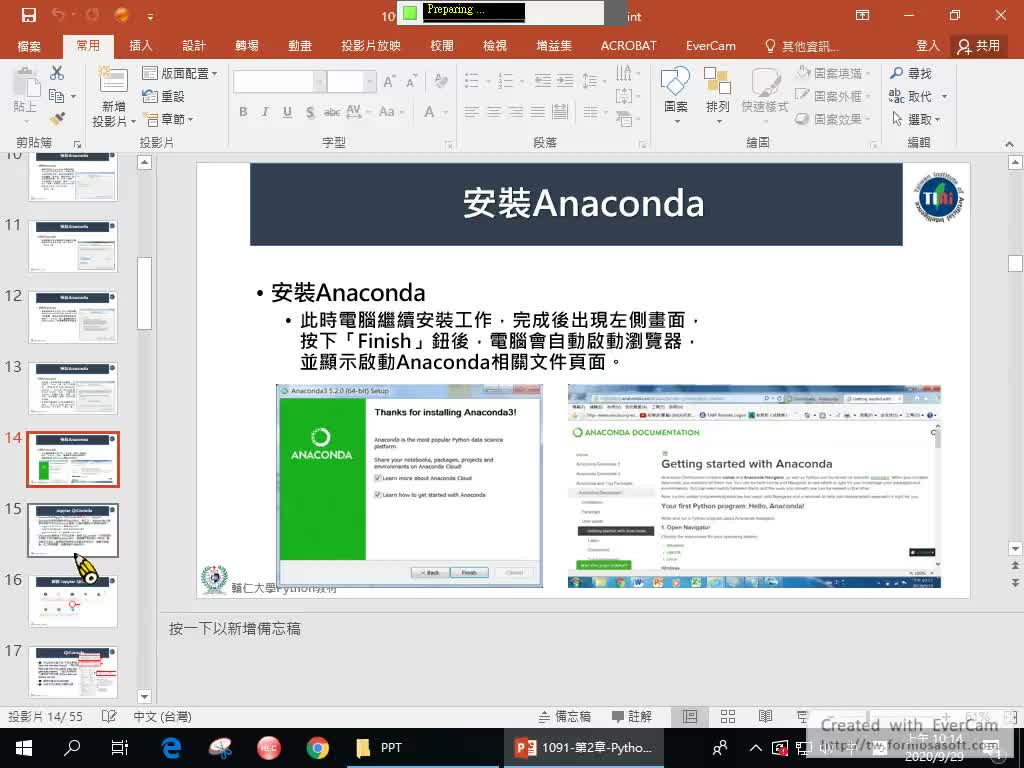1024x768 pixels.
Task: Click the decrease indent icon
Action: point(542,81)
